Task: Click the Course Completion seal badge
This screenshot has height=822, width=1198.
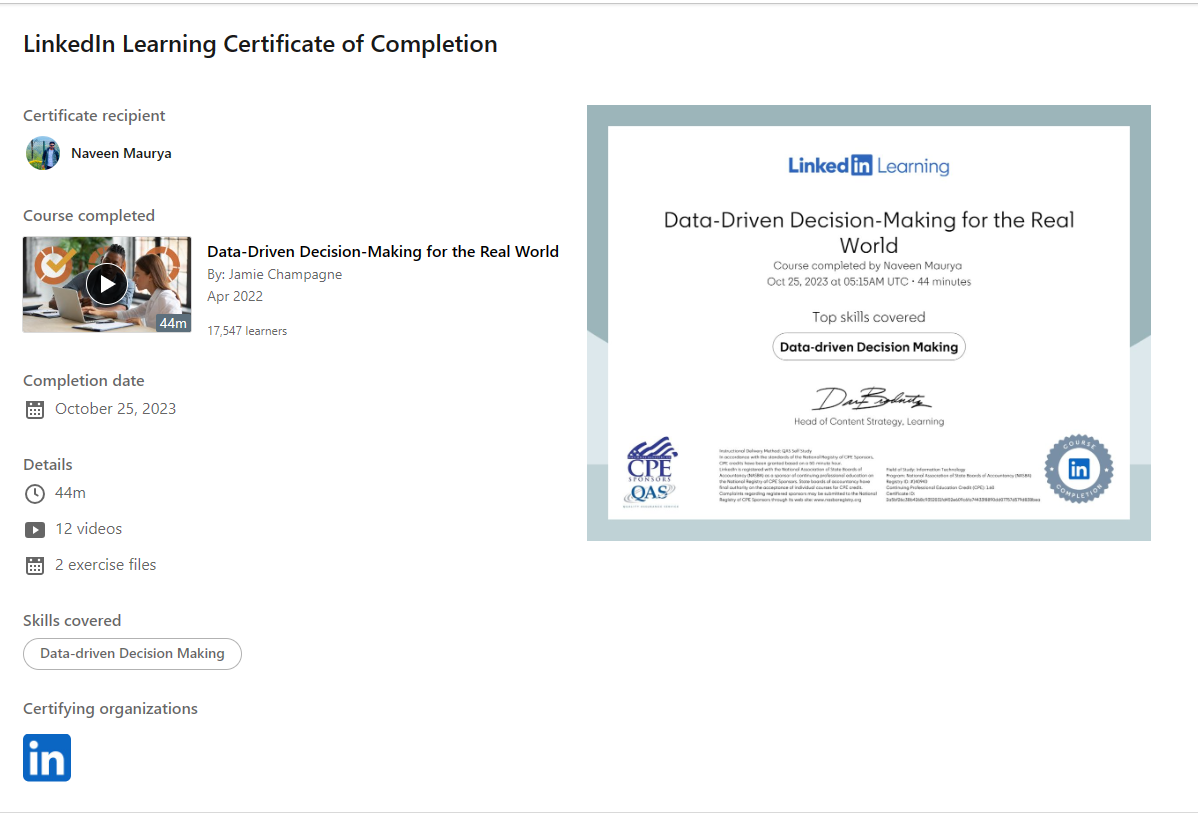Action: tap(1079, 468)
